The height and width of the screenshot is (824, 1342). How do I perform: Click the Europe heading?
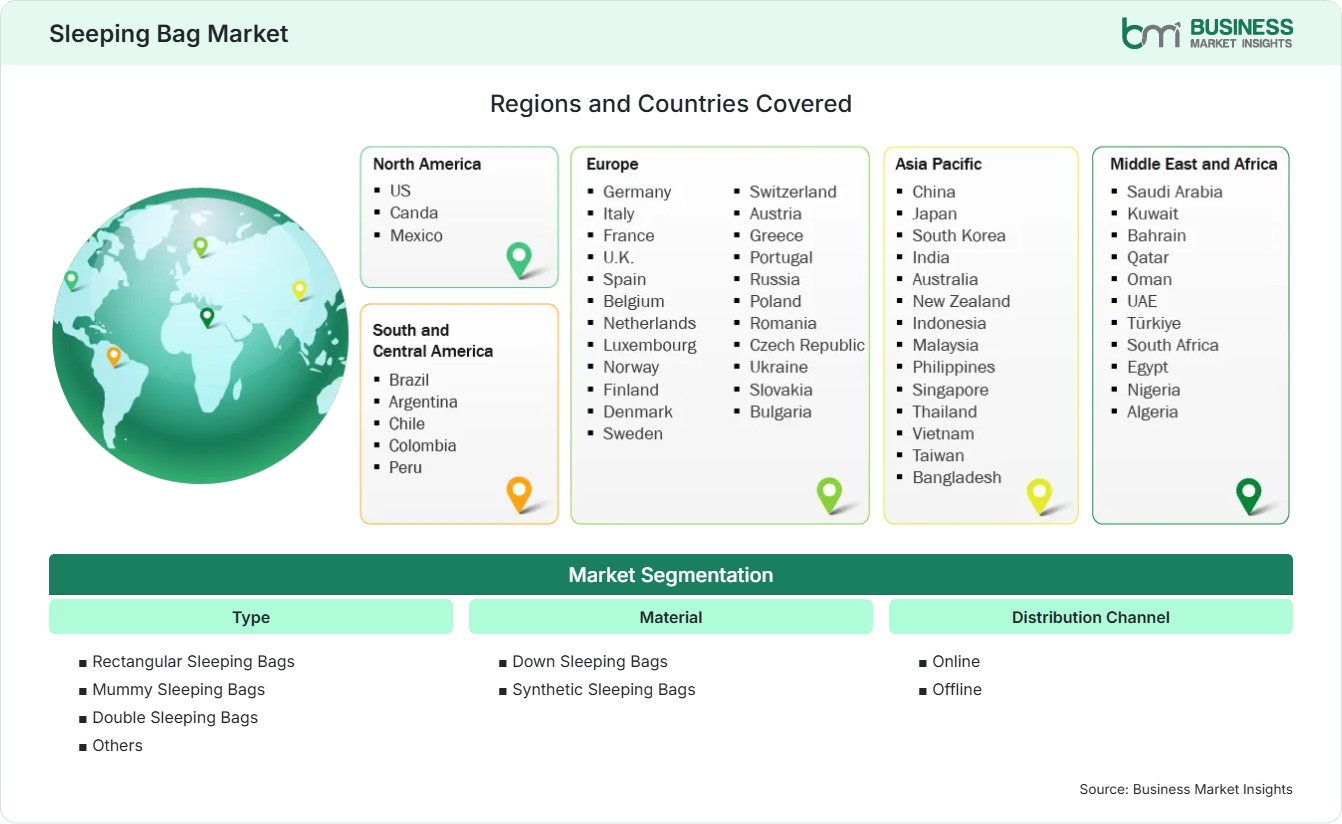(612, 164)
